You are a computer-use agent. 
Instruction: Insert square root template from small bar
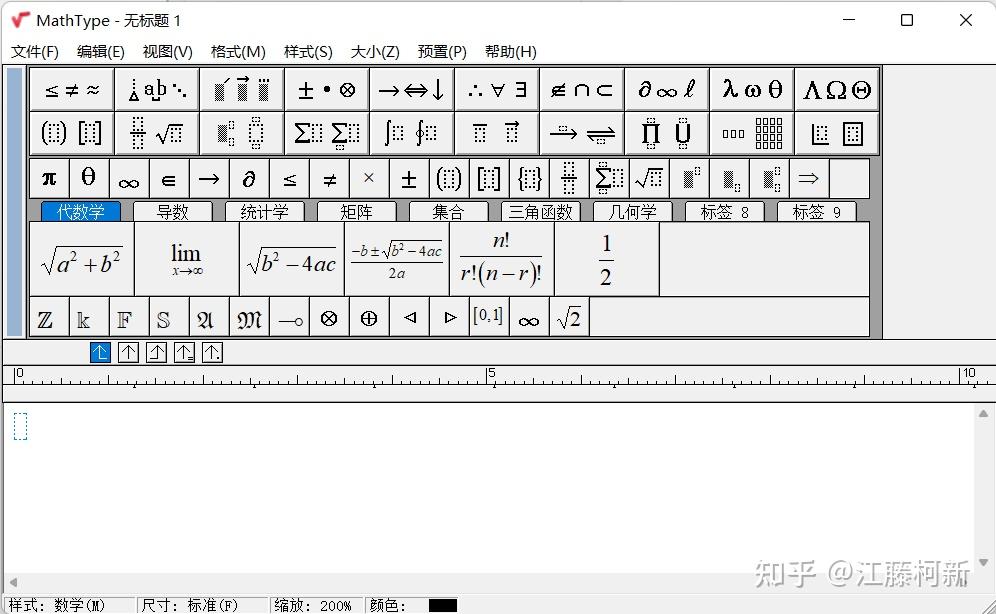pos(649,179)
